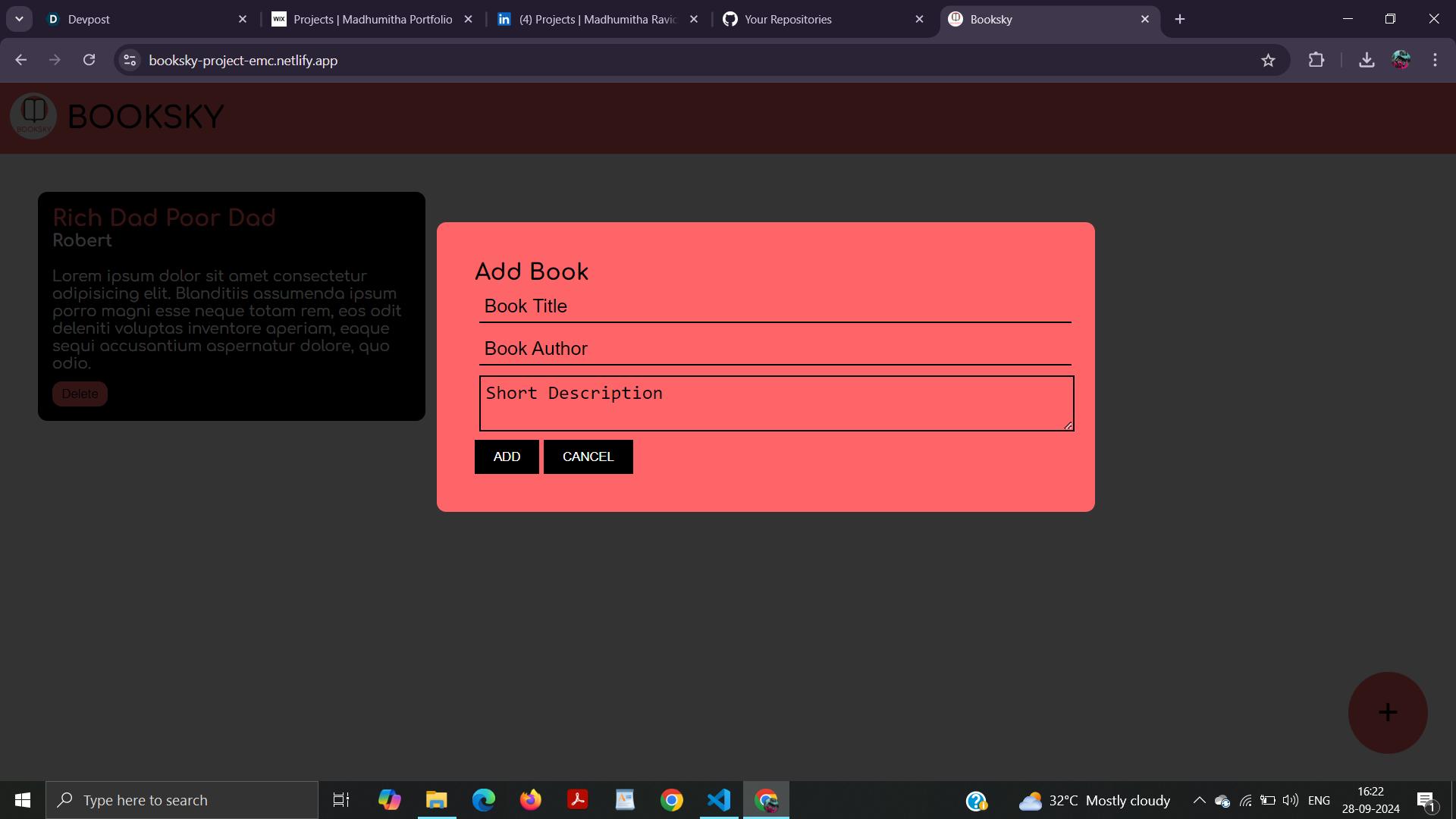Open the hidden icons tray chevron
This screenshot has height=819, width=1456.
tap(1200, 799)
